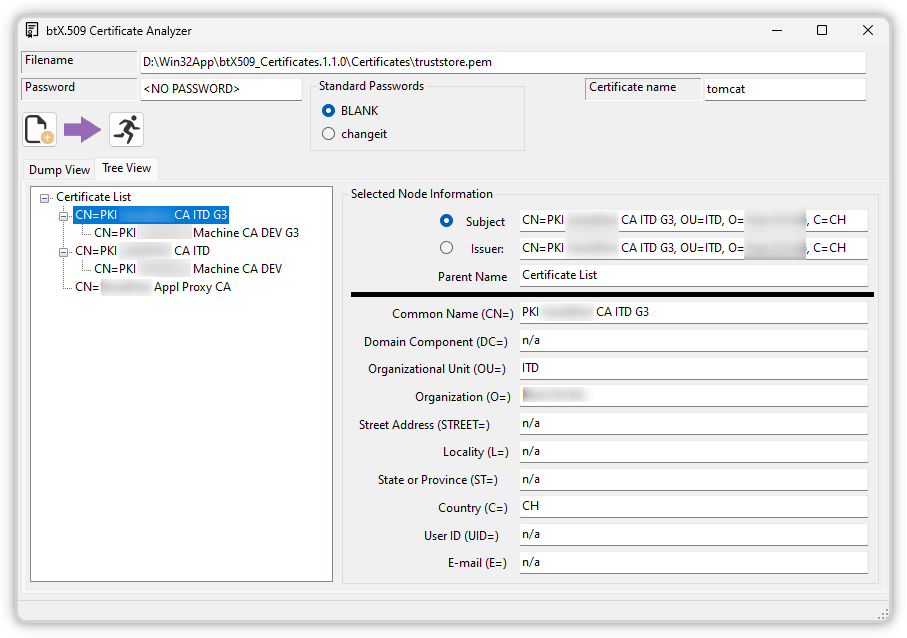Choose the Issuer radio button
The width and height of the screenshot is (907, 638).
click(446, 248)
